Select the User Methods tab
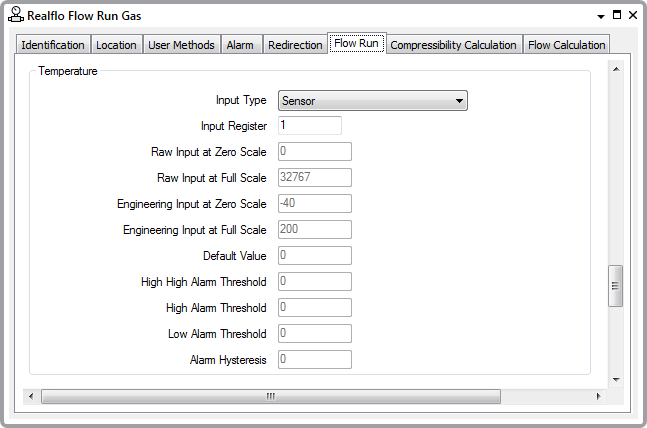This screenshot has height=428, width=647. (181, 45)
